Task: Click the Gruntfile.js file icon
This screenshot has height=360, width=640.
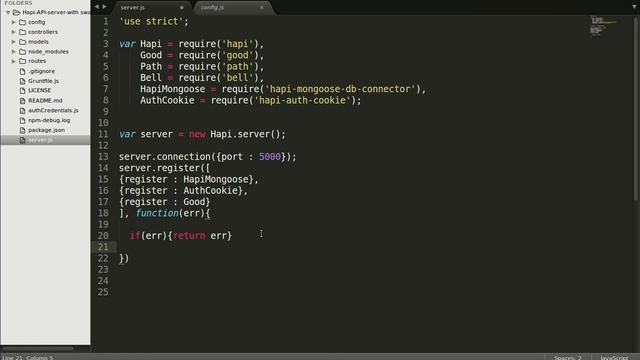Action: [x=22, y=81]
